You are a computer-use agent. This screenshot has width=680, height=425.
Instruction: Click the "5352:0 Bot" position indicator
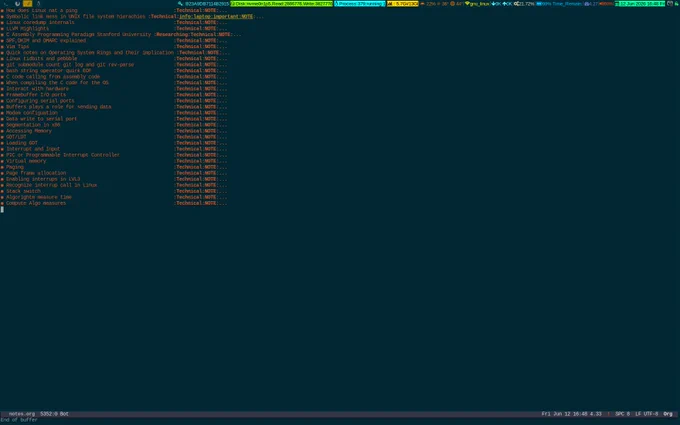point(54,414)
